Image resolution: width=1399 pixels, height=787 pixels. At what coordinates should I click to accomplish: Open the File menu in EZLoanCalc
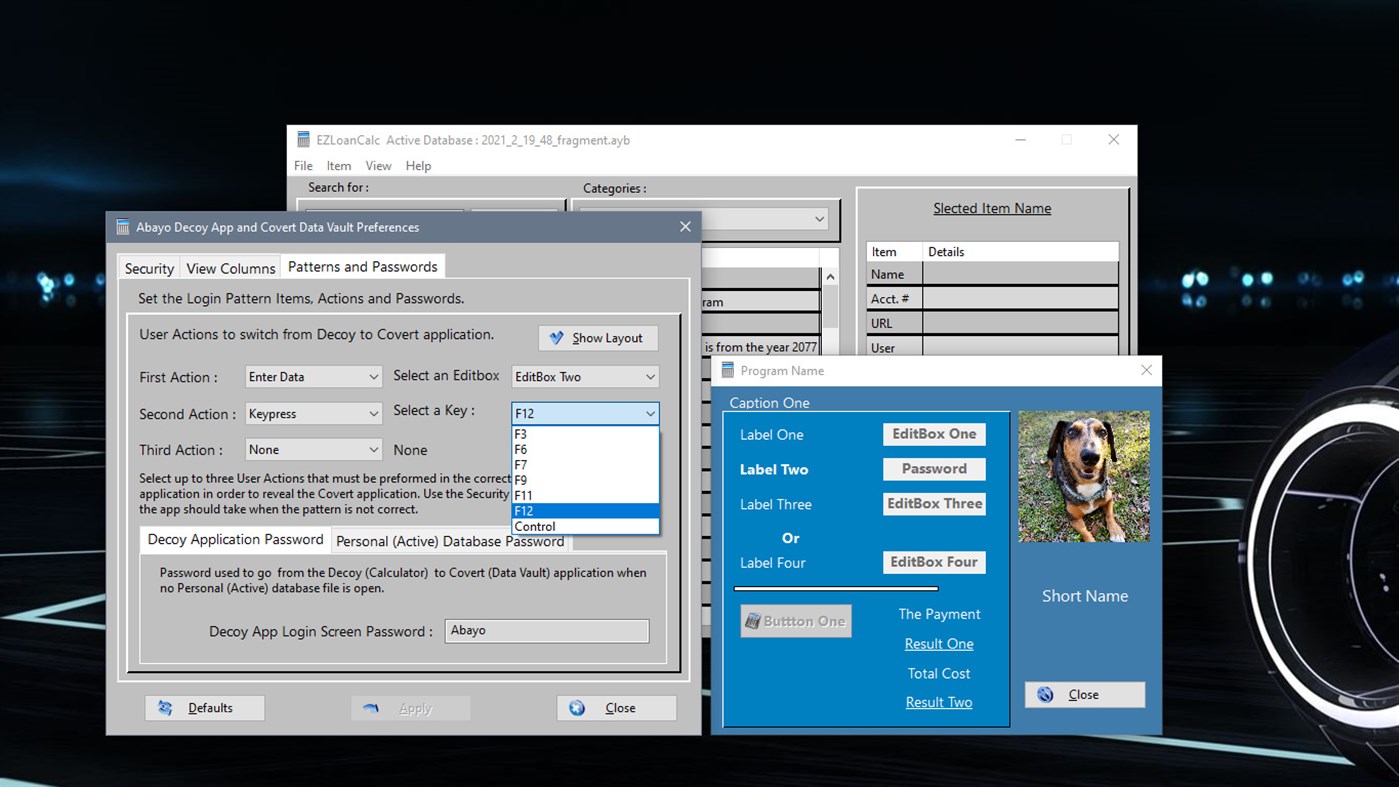point(302,166)
